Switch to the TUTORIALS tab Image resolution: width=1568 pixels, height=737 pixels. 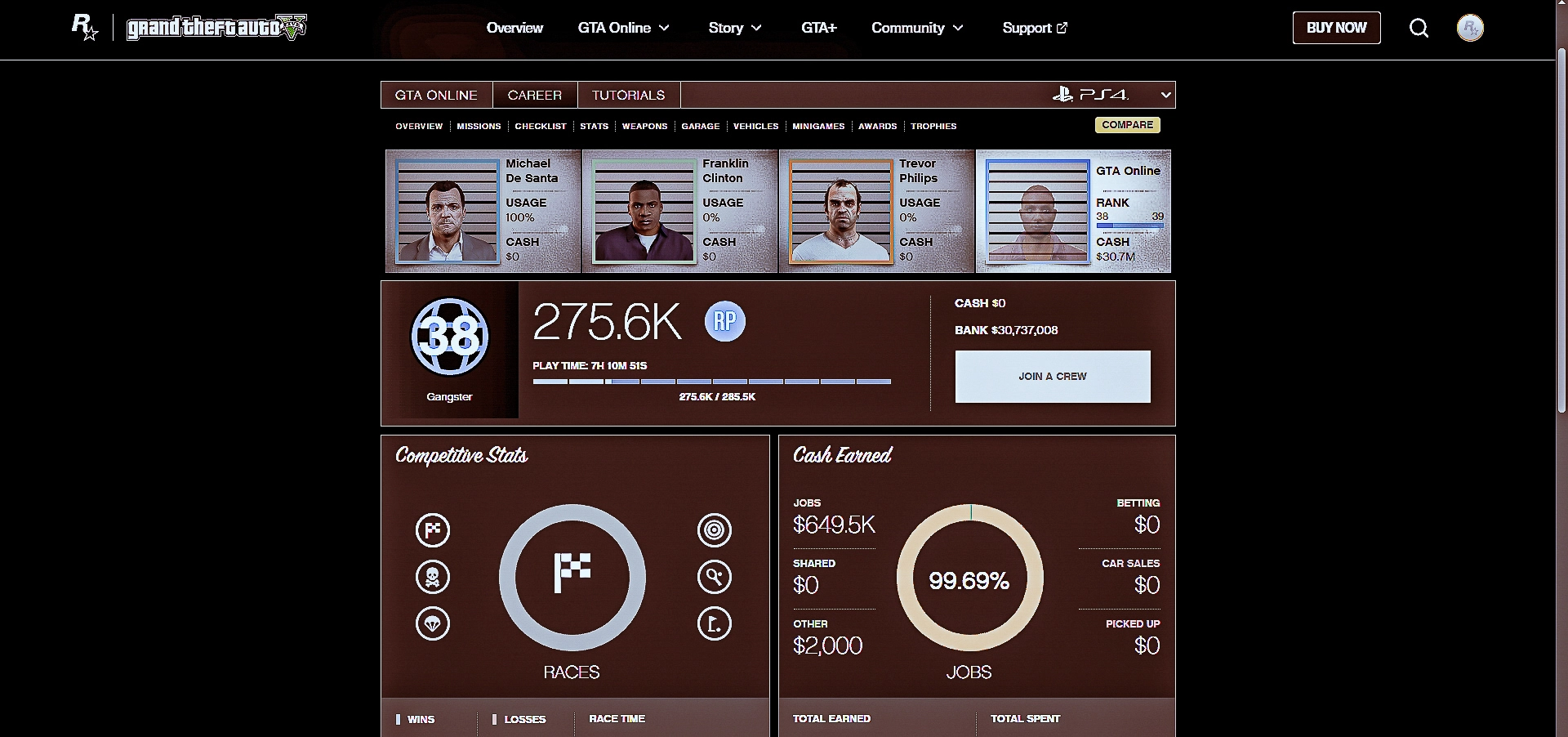click(x=629, y=95)
